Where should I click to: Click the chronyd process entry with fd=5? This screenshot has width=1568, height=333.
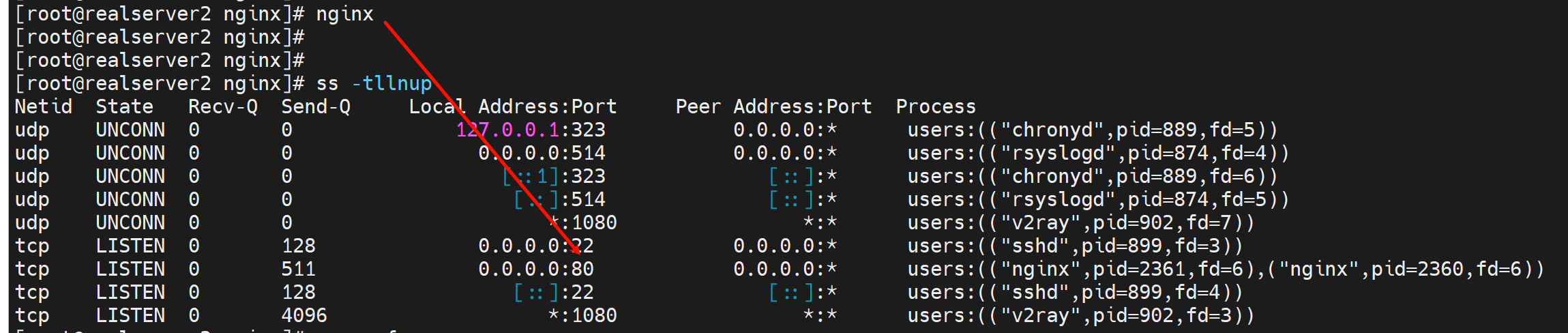[1092, 130]
